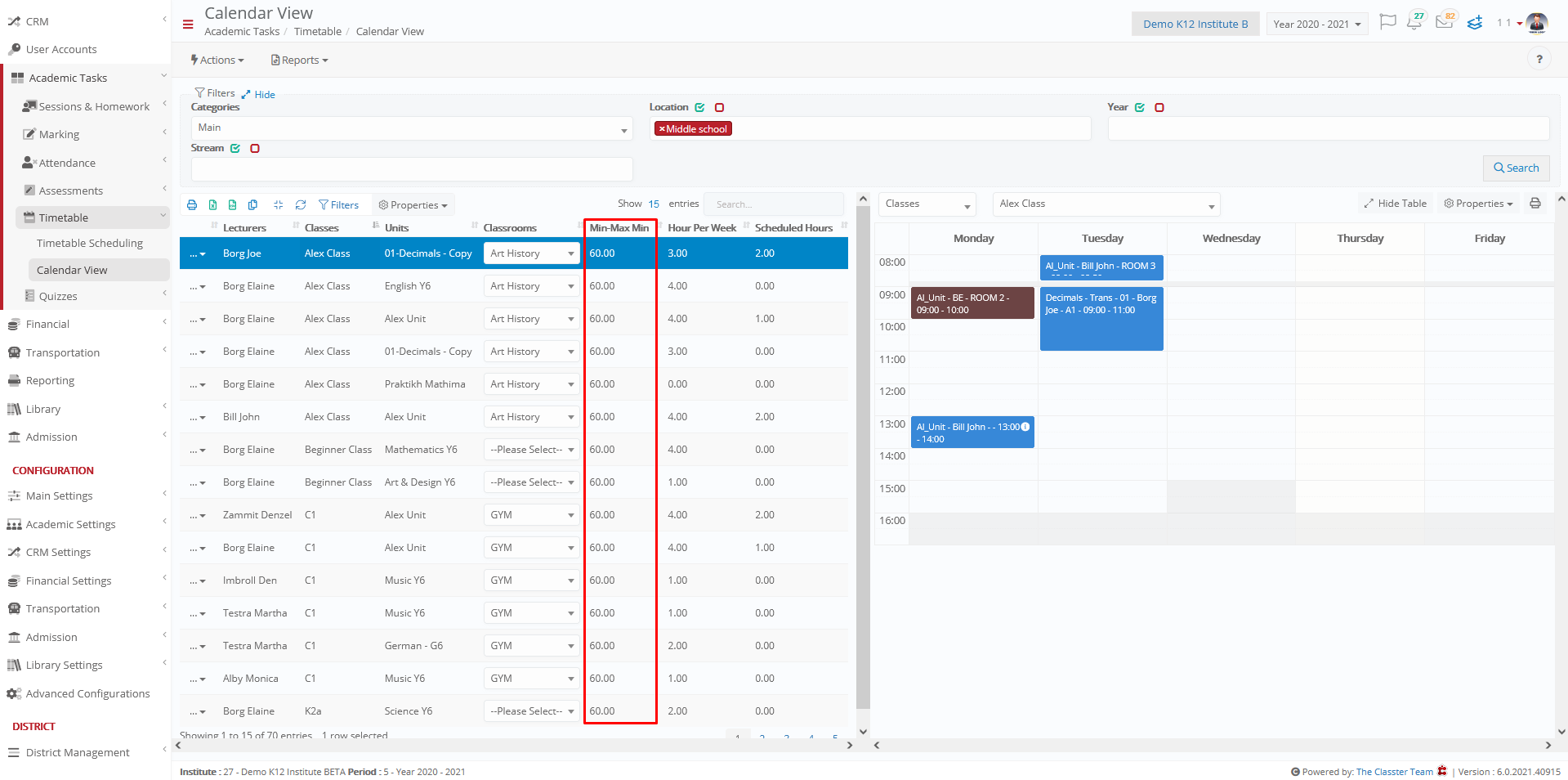
Task: Open the flag icon in the header
Action: point(1387,22)
